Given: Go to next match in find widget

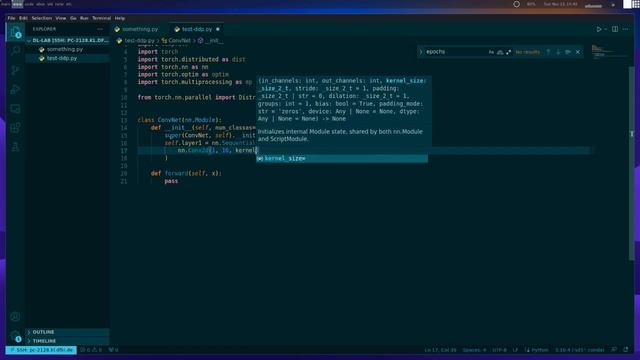Looking at the screenshot, I should pos(558,52).
